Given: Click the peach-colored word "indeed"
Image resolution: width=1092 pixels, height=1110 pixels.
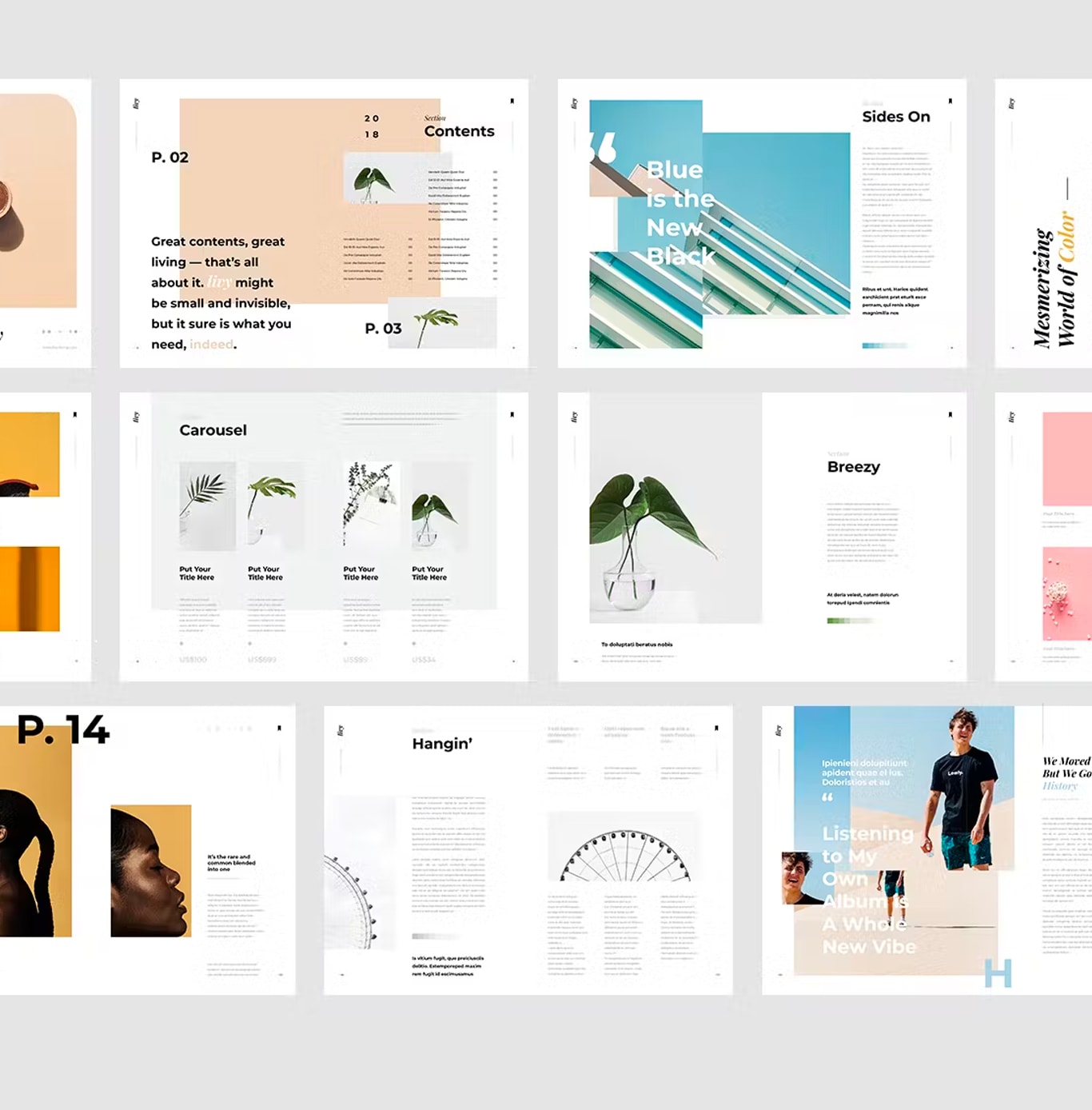Looking at the screenshot, I should [212, 345].
